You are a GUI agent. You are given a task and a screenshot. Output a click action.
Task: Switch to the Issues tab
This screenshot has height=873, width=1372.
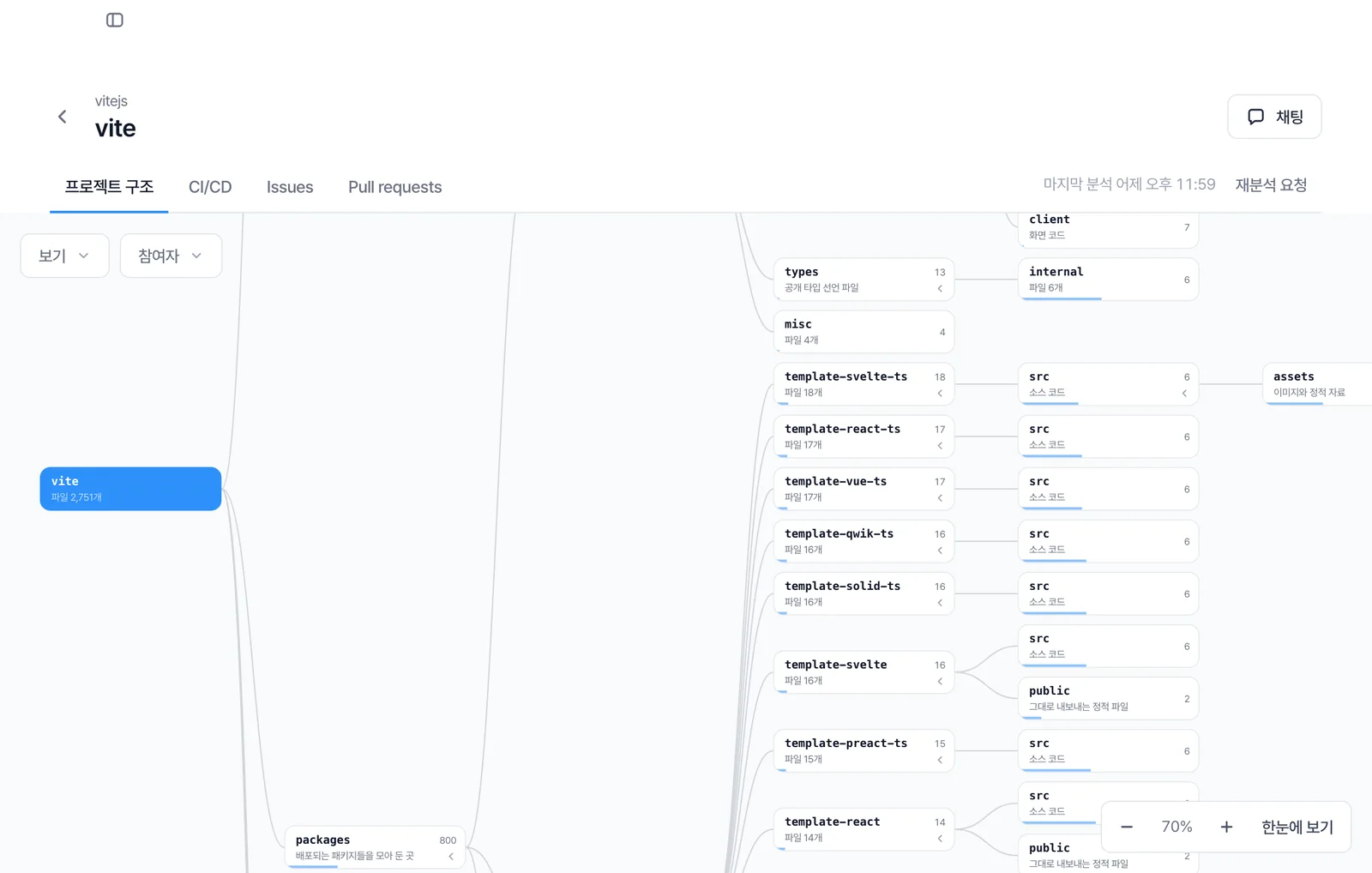click(x=290, y=187)
